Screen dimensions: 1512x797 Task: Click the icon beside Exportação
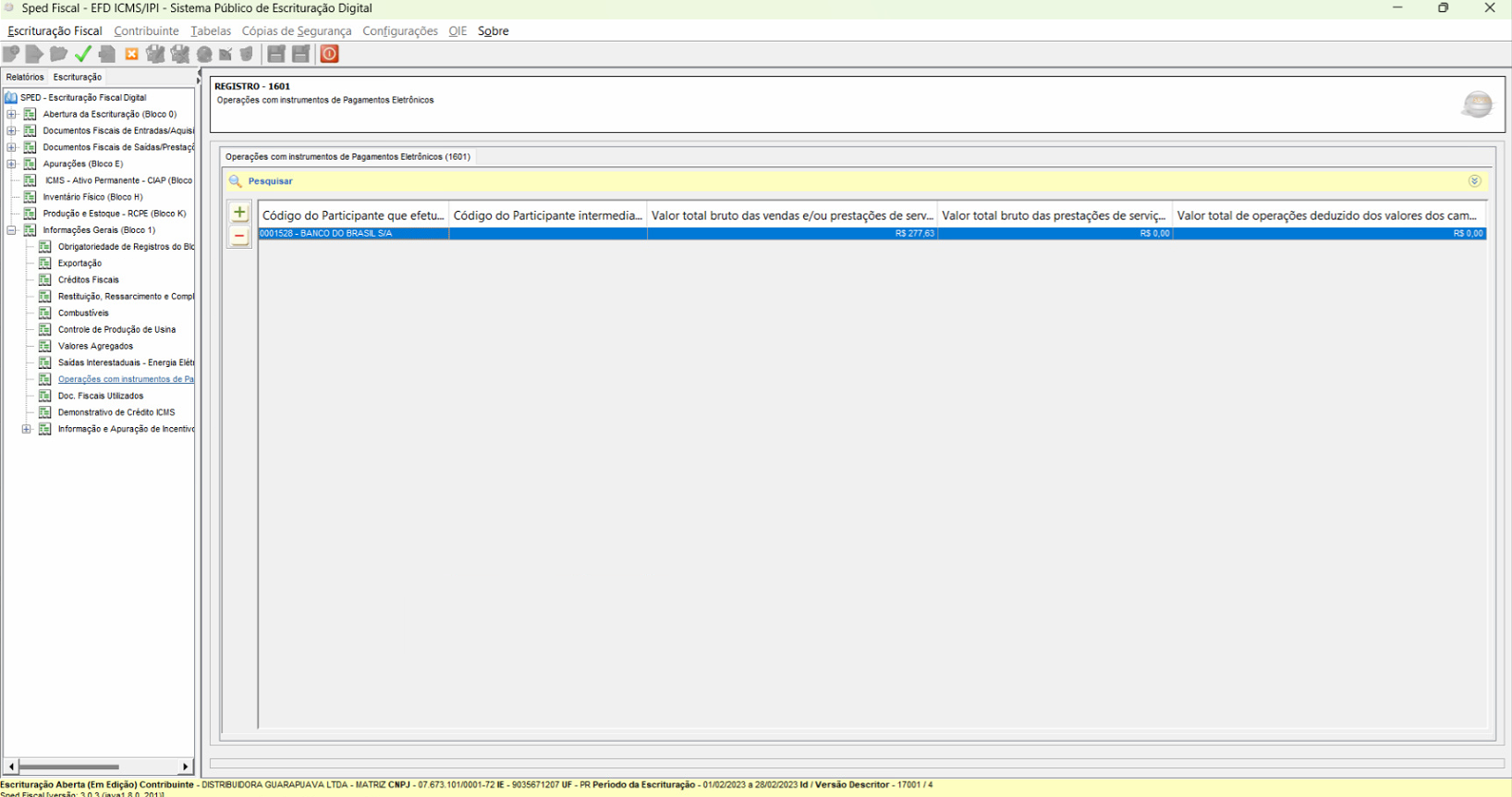[44, 264]
